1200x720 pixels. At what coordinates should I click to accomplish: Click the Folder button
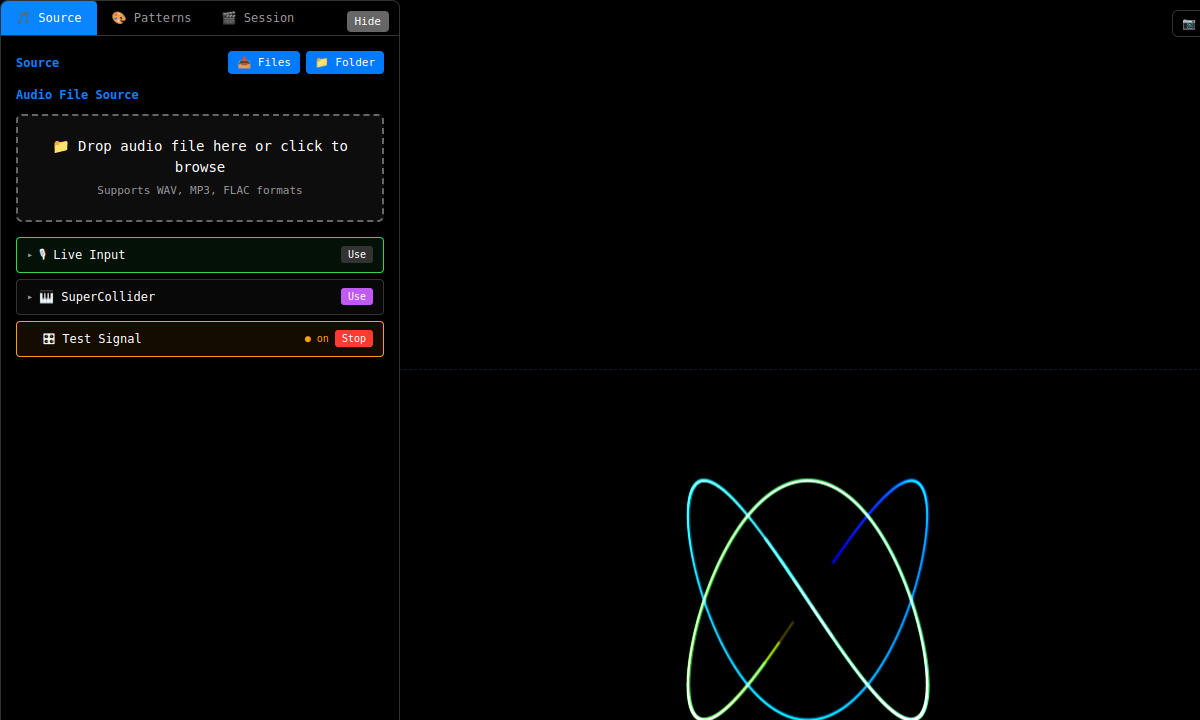coord(345,62)
